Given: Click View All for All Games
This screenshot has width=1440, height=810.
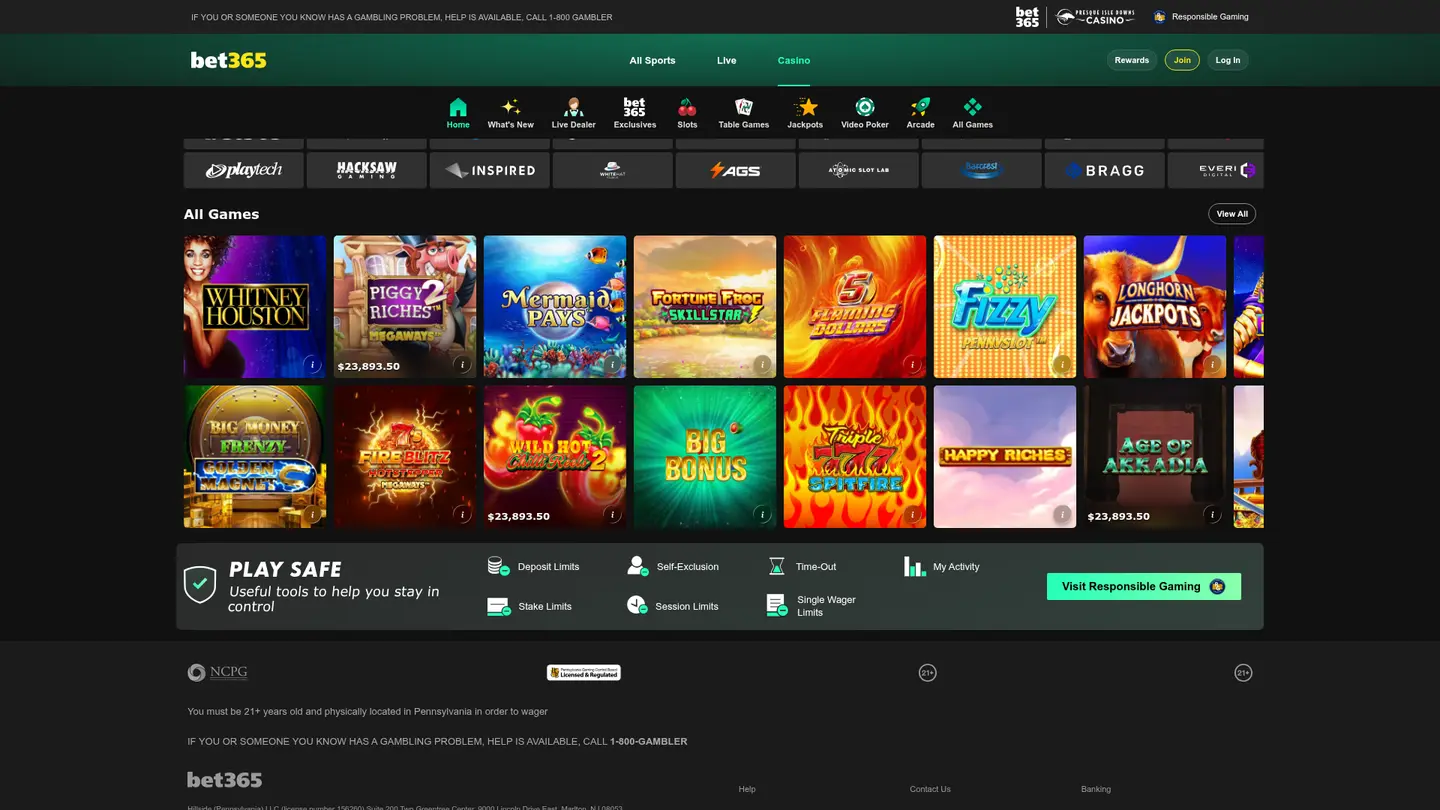Looking at the screenshot, I should point(1232,214).
